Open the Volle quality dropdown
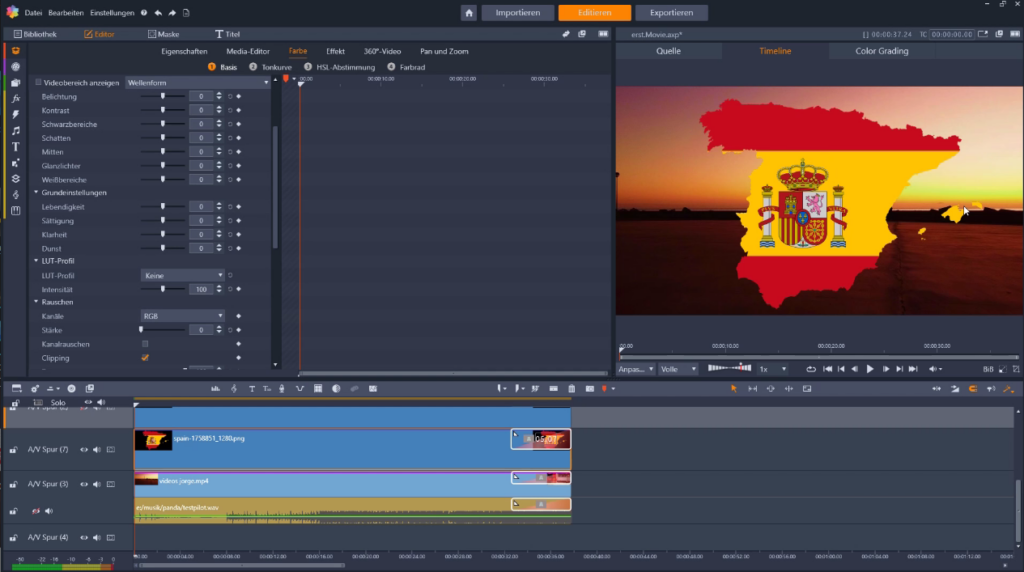Viewport: 1024px width, 572px height. point(678,370)
